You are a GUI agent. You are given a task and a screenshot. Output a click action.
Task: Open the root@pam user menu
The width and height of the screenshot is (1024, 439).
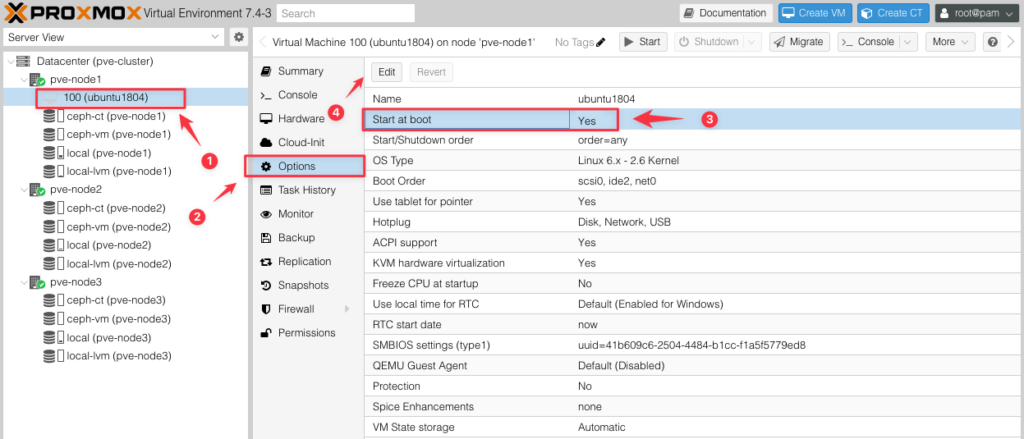tap(976, 13)
